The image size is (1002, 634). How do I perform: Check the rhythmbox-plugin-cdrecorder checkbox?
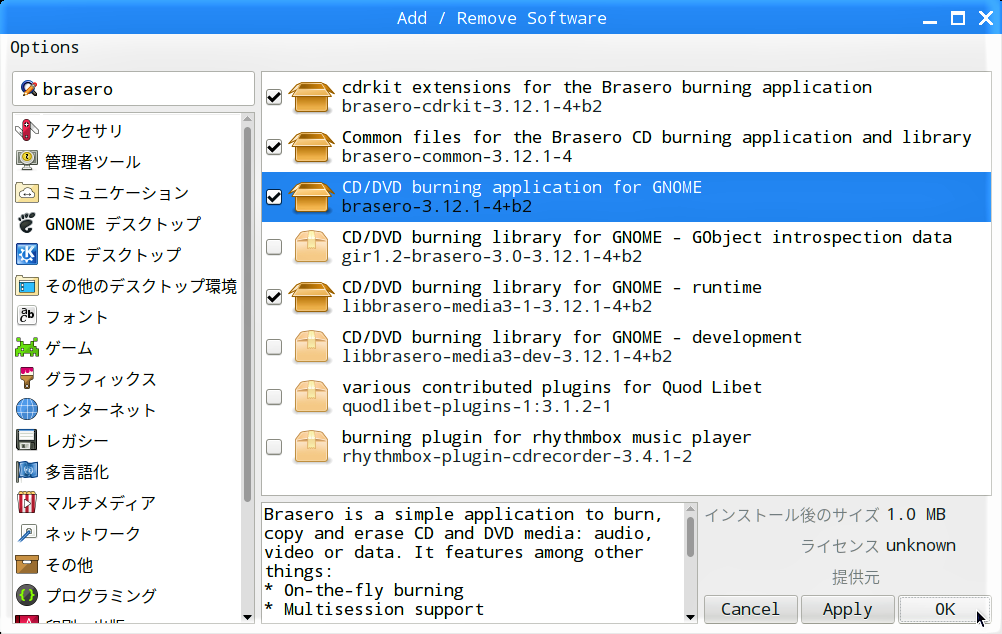pos(274,447)
